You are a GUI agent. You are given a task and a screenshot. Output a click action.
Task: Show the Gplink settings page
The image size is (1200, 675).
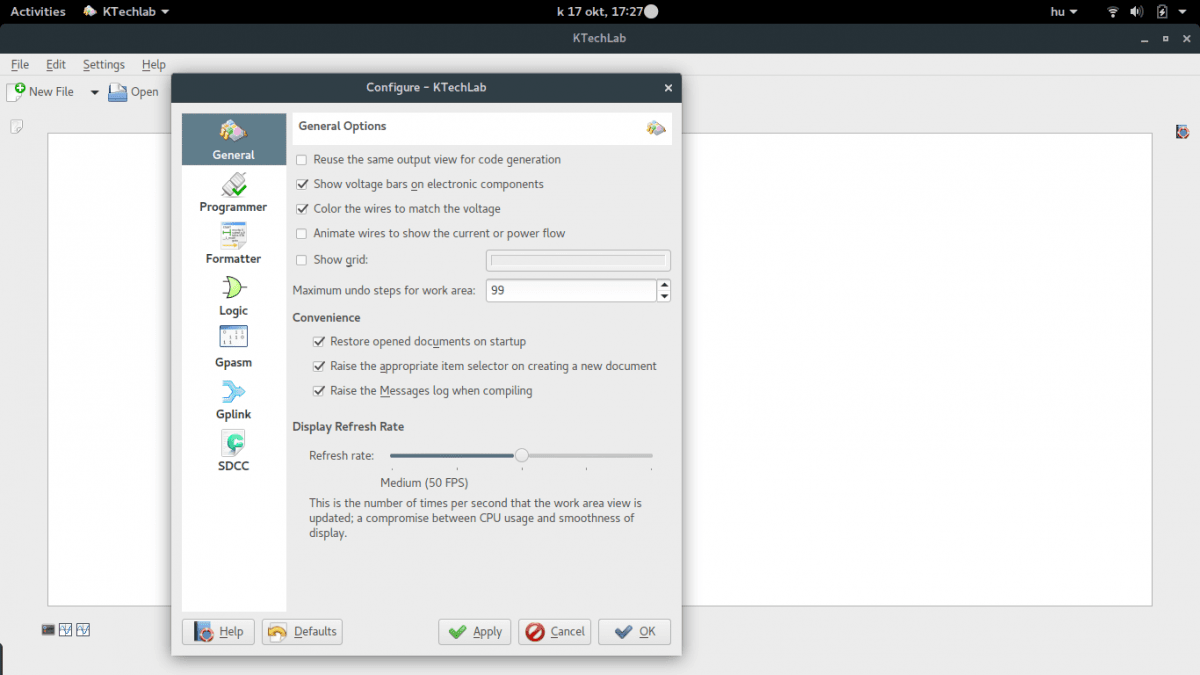pos(234,400)
